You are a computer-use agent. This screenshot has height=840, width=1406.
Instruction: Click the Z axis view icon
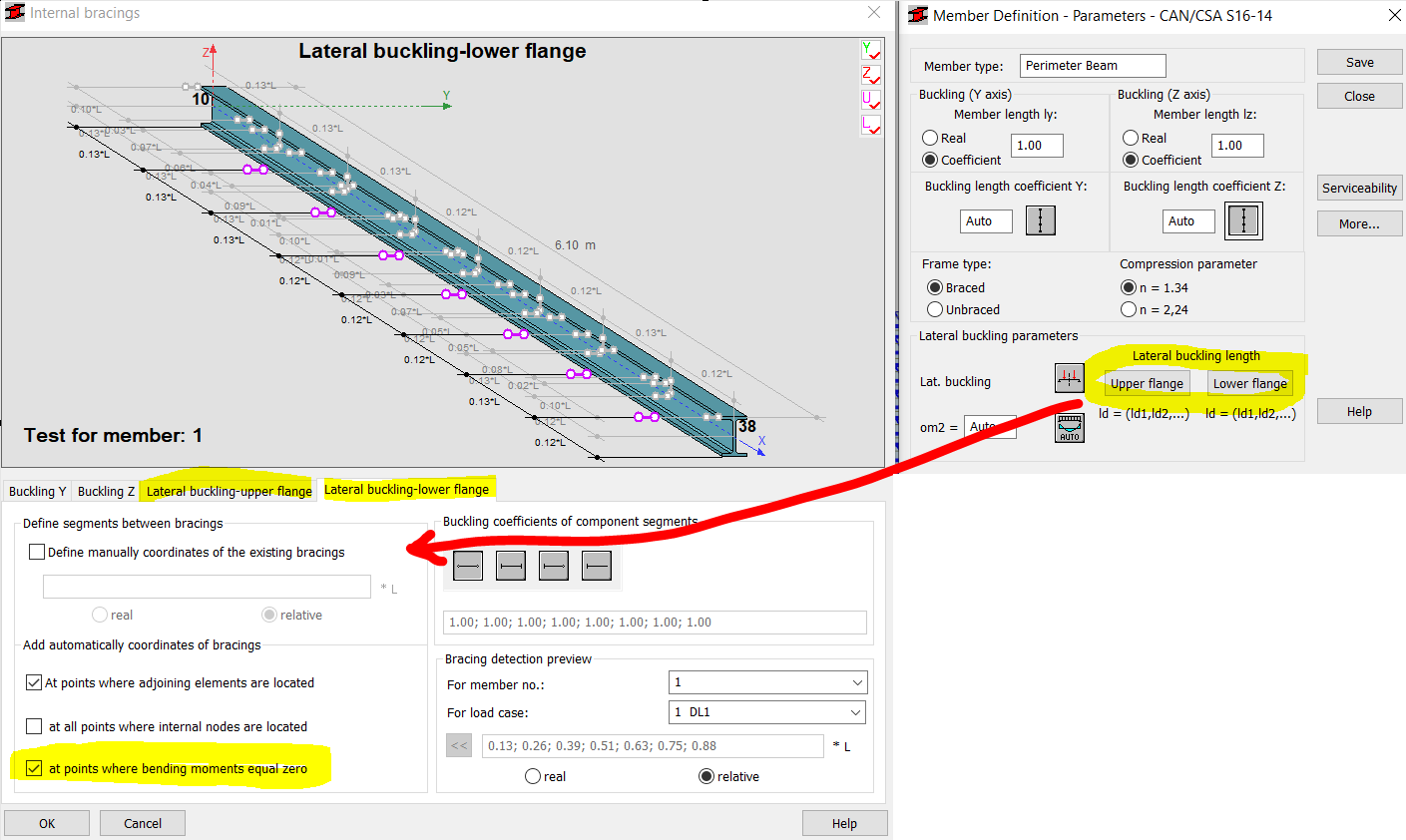tap(871, 76)
